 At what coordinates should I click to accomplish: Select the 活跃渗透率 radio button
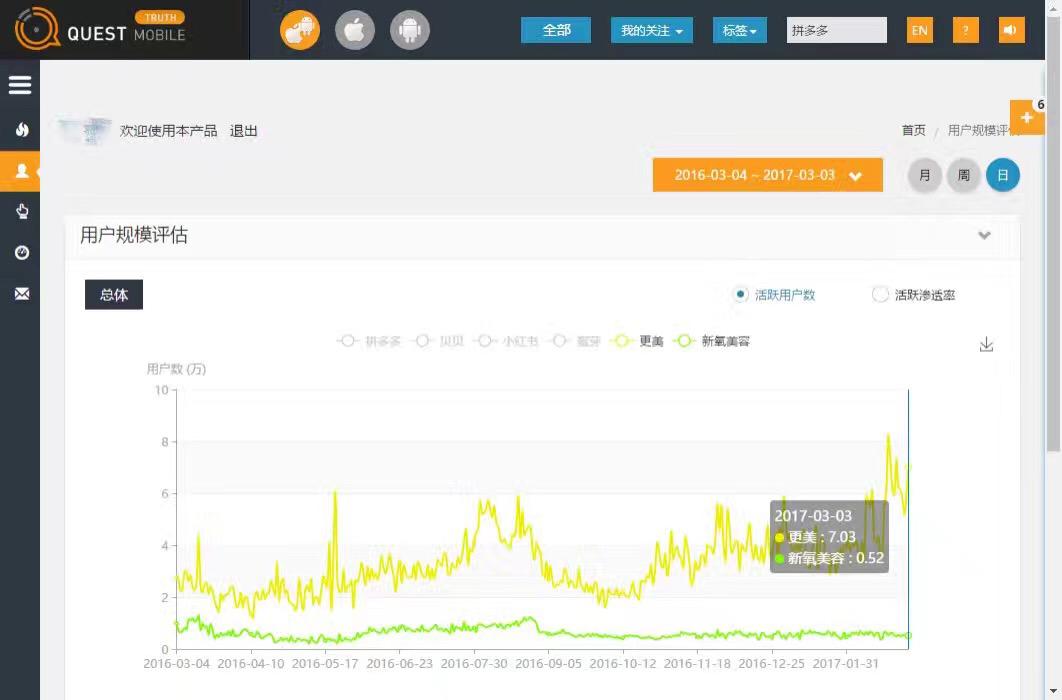[x=880, y=295]
